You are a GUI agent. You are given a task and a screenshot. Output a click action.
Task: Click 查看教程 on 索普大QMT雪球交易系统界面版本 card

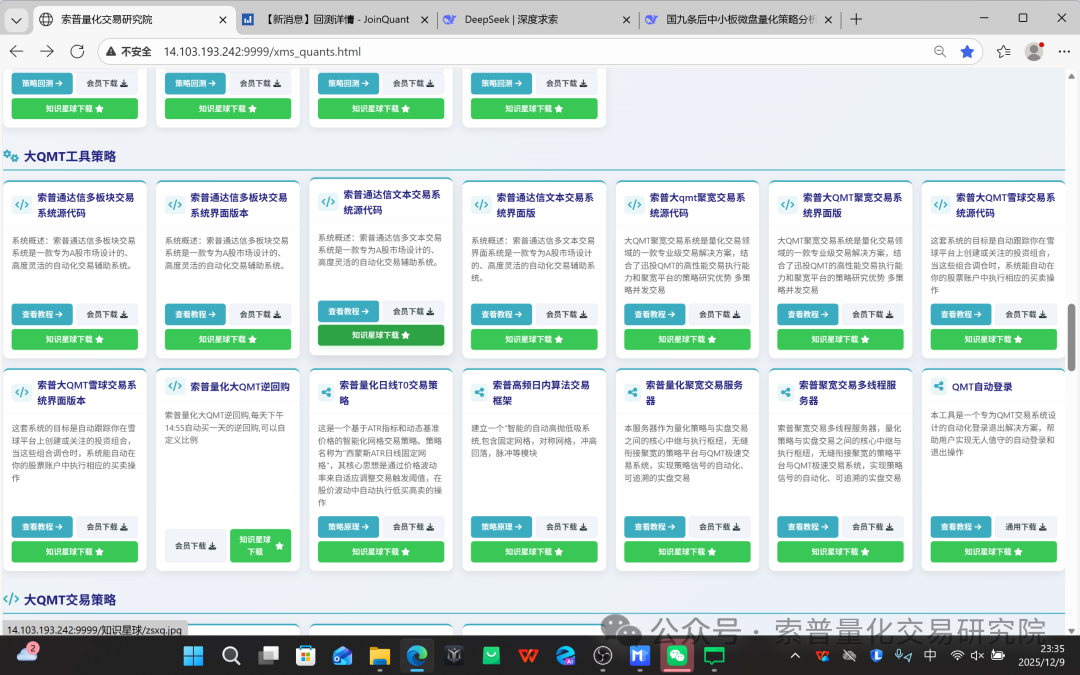(x=42, y=527)
